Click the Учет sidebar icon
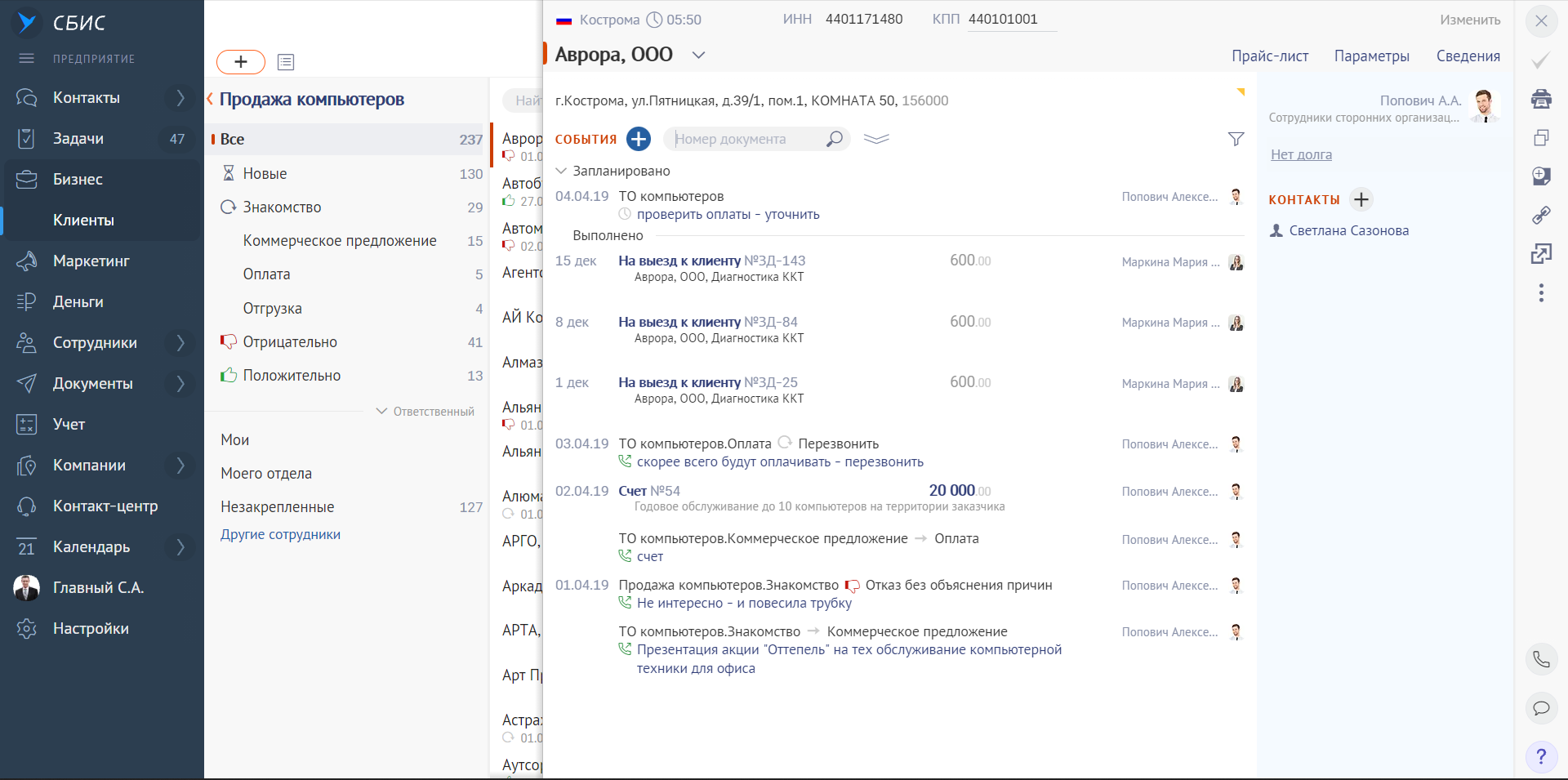Image resolution: width=1568 pixels, height=780 pixels. pyautogui.click(x=26, y=425)
